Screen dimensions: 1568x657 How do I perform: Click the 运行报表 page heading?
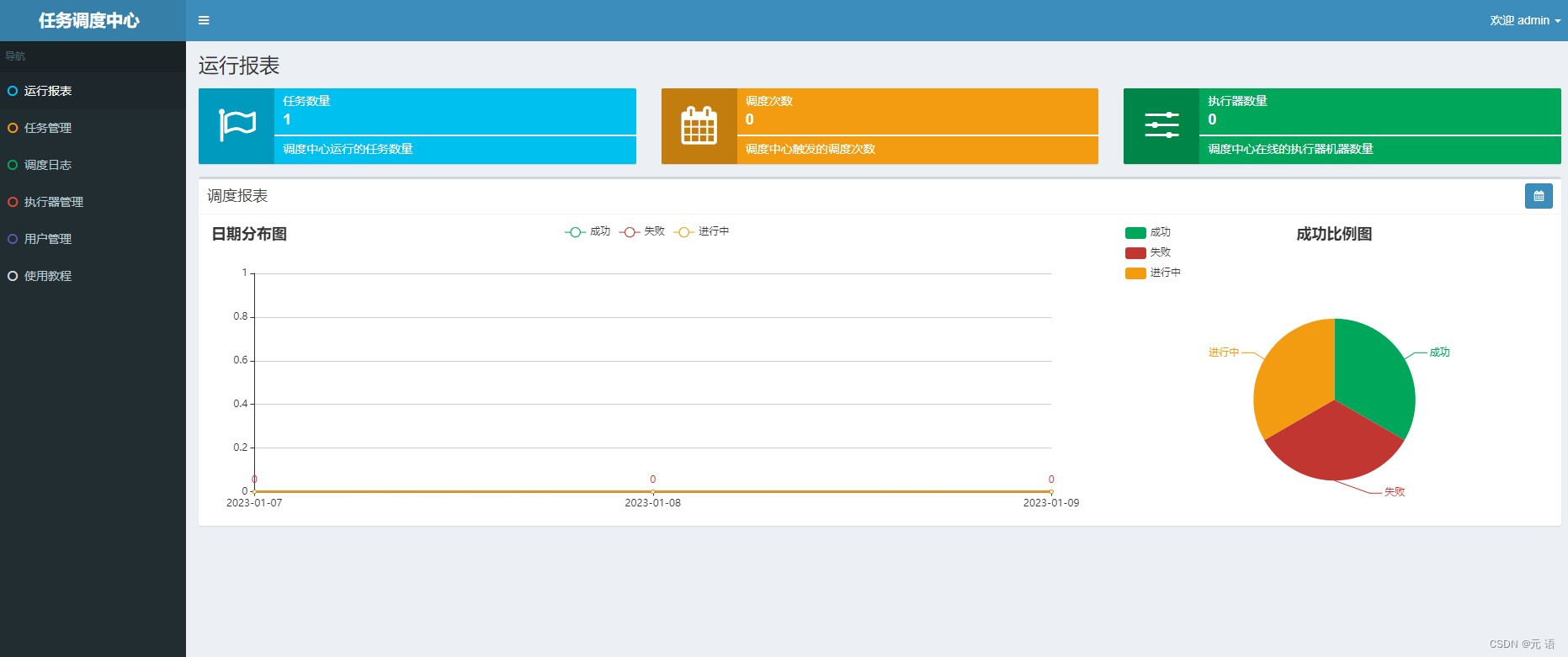click(x=239, y=66)
